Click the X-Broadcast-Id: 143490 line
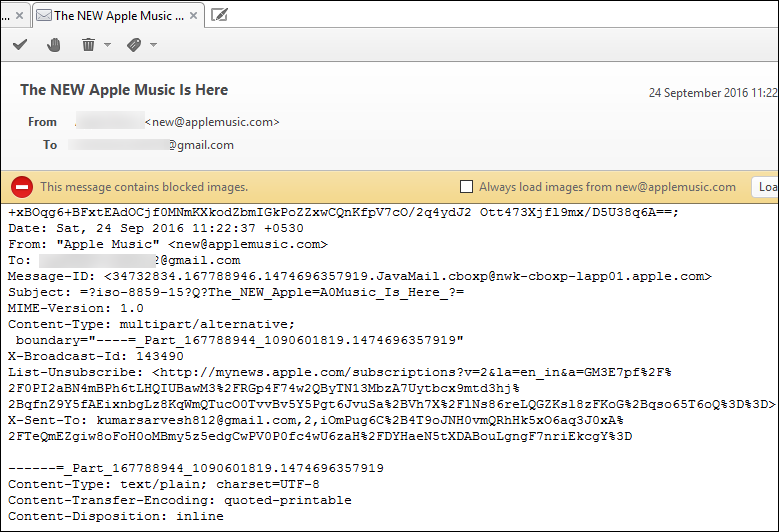The height and width of the screenshot is (532, 779). pyautogui.click(x=96, y=356)
